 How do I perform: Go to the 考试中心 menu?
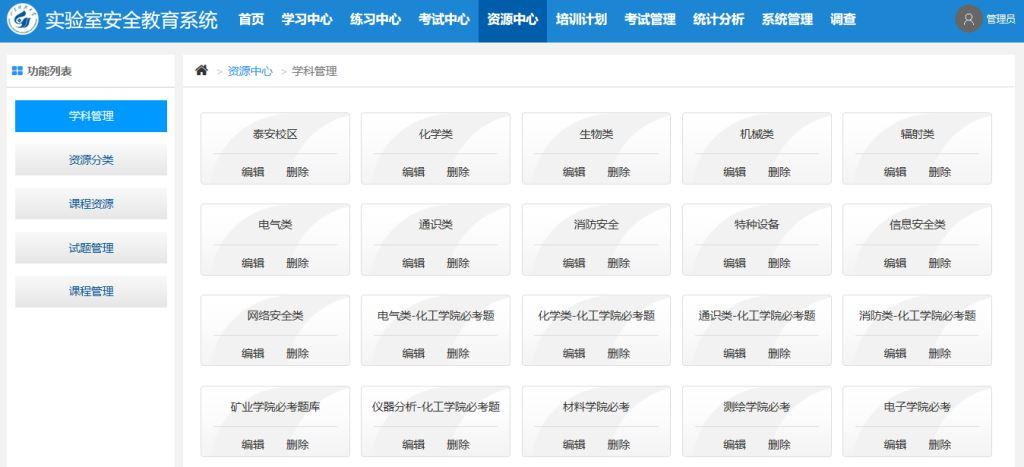[x=444, y=20]
